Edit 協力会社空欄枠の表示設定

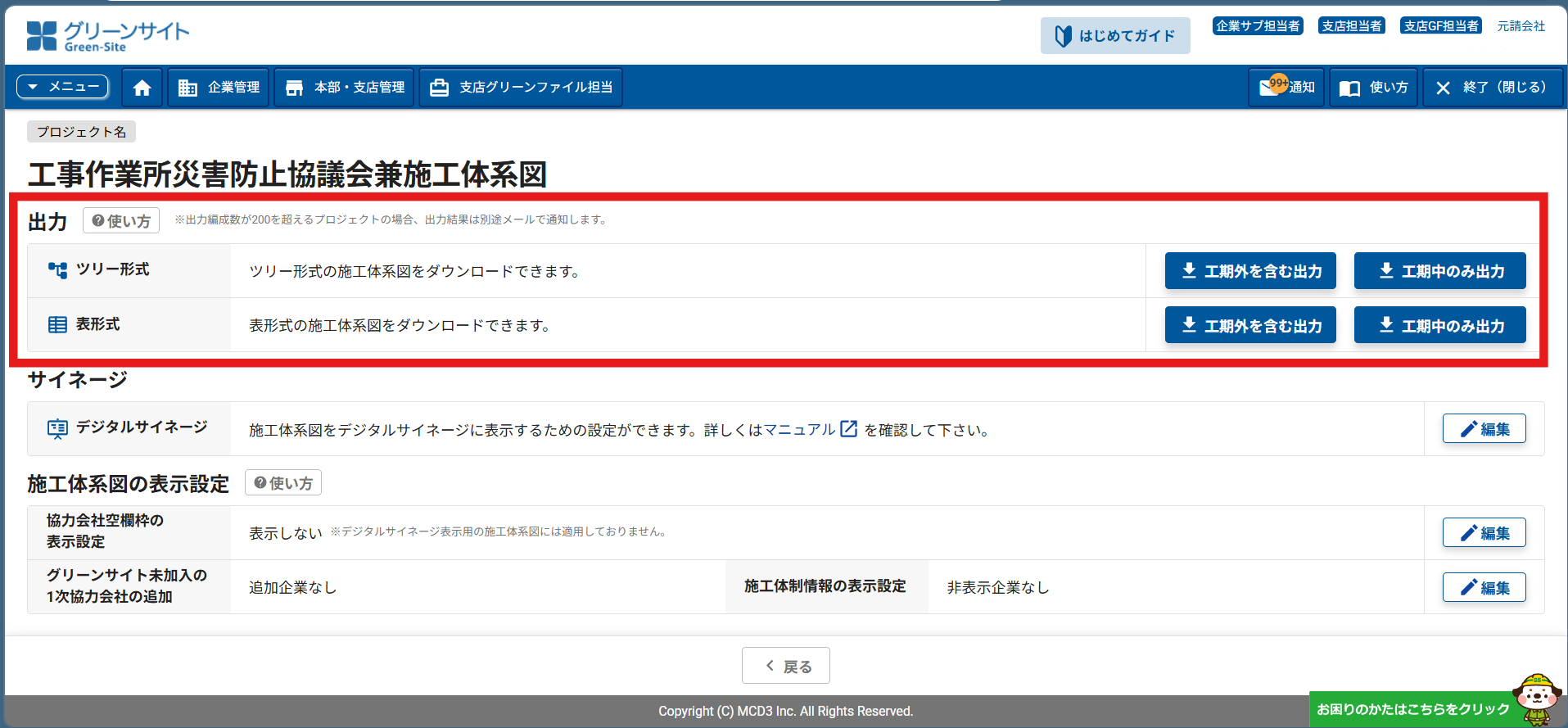[1484, 533]
